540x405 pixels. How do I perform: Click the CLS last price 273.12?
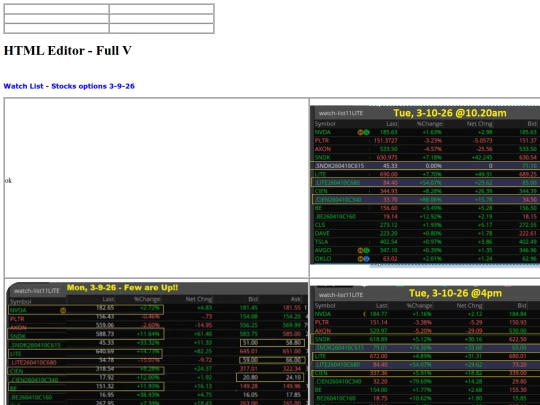click(x=388, y=225)
